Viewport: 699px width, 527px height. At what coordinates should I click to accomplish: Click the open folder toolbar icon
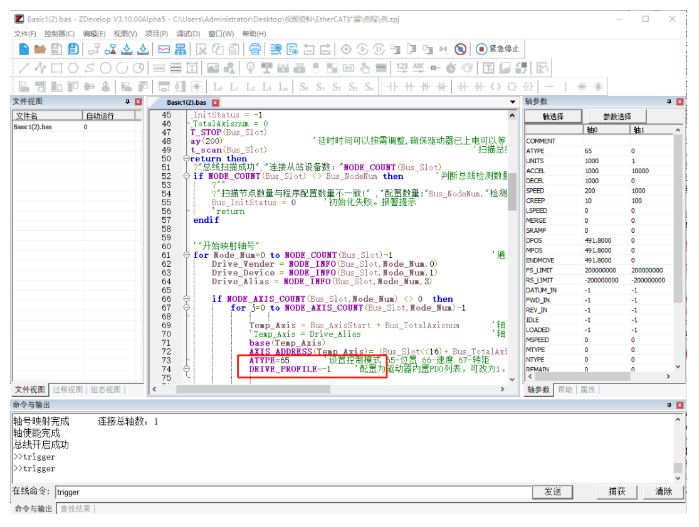pyautogui.click(x=40, y=49)
